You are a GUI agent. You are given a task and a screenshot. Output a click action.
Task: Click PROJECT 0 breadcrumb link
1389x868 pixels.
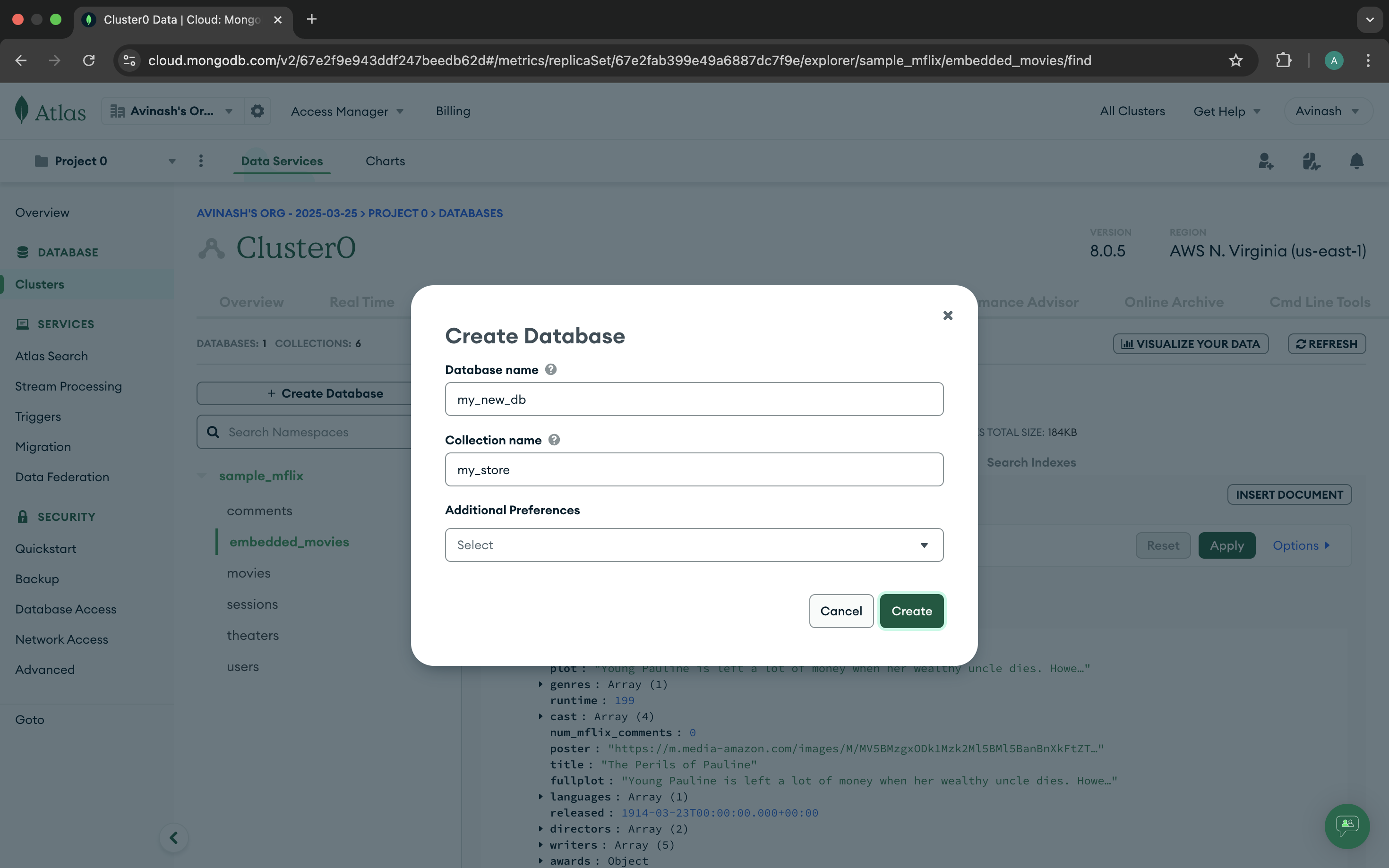pyautogui.click(x=397, y=213)
